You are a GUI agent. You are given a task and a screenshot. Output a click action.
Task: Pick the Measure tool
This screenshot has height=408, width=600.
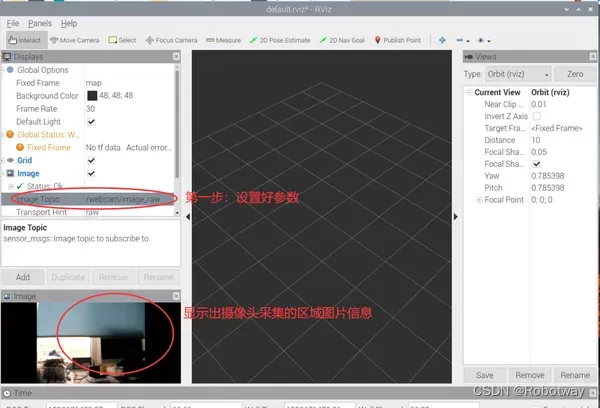click(223, 40)
